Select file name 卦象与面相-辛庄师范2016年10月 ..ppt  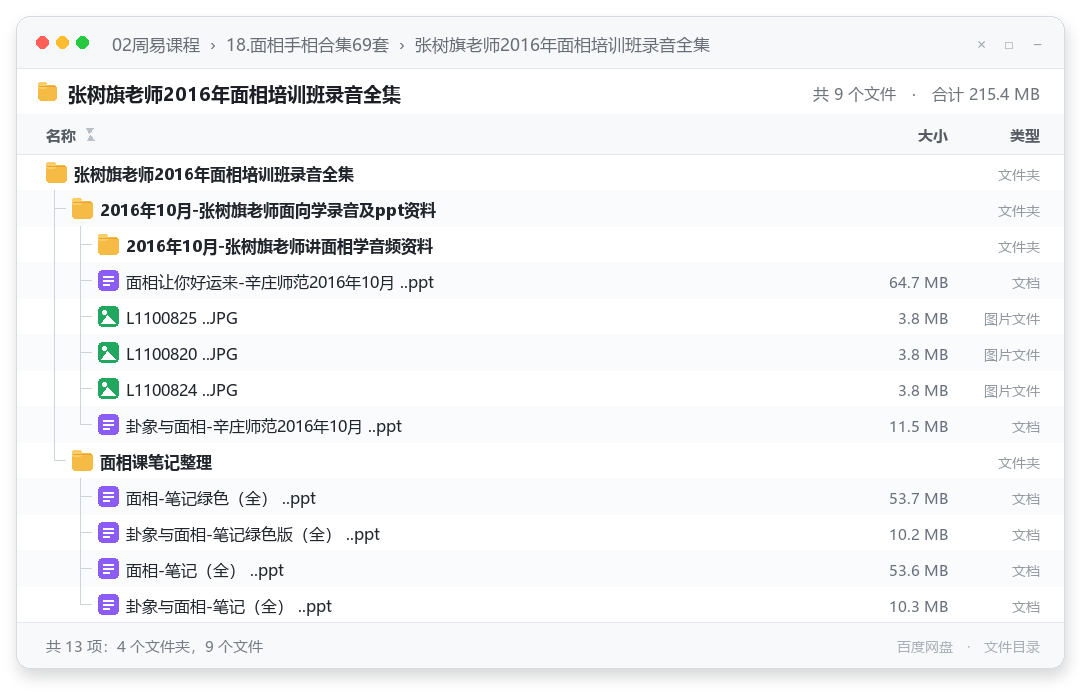point(264,426)
